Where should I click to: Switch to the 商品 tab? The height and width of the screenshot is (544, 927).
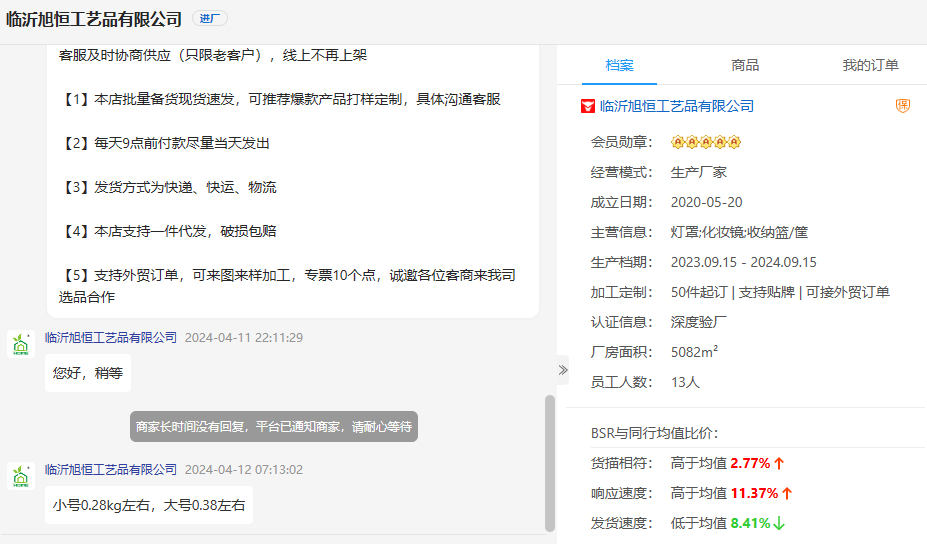(x=745, y=66)
